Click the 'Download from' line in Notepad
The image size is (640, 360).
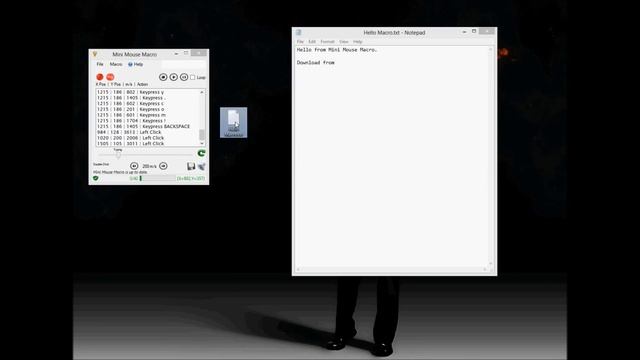coord(316,63)
